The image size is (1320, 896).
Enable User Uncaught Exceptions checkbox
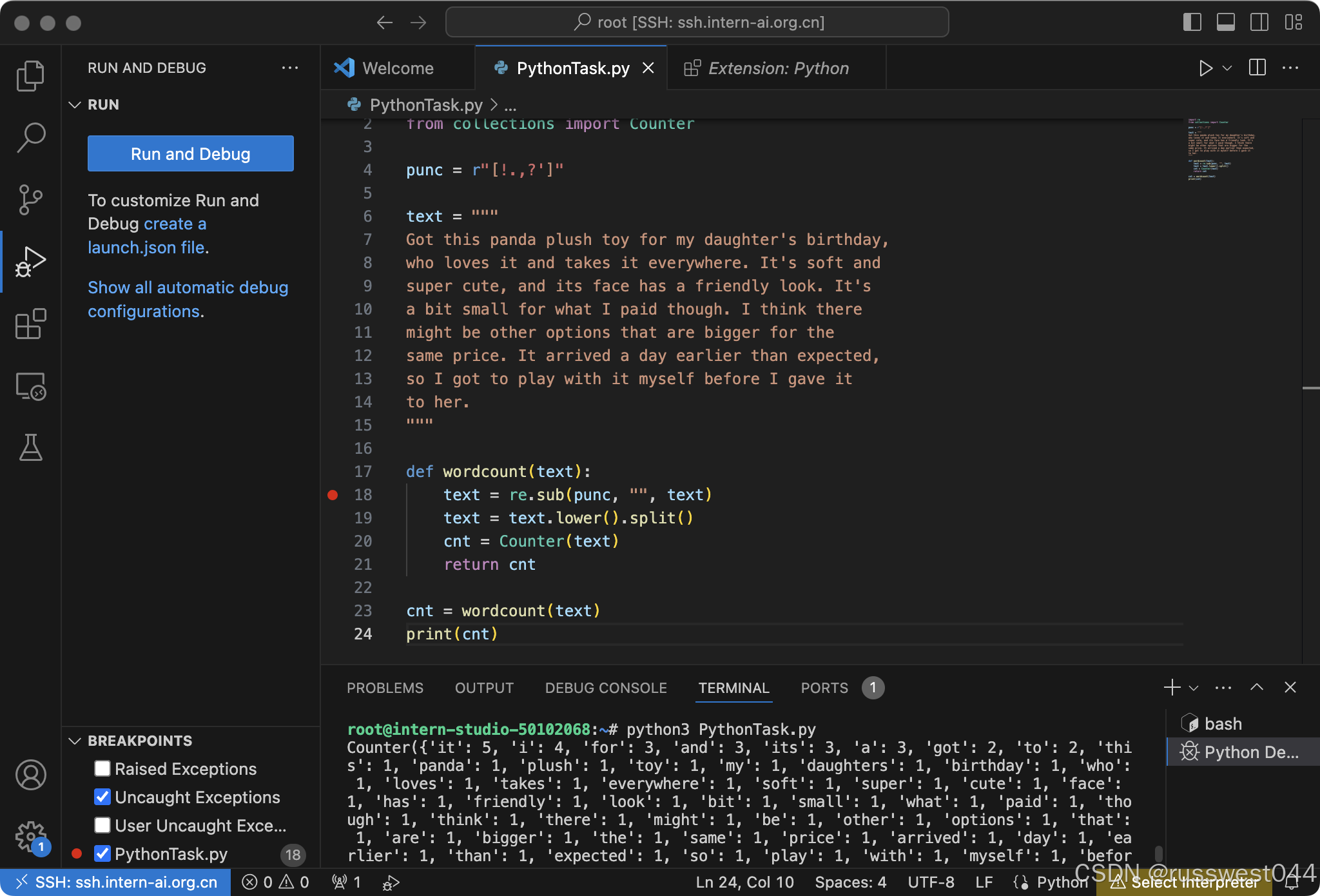coord(102,826)
